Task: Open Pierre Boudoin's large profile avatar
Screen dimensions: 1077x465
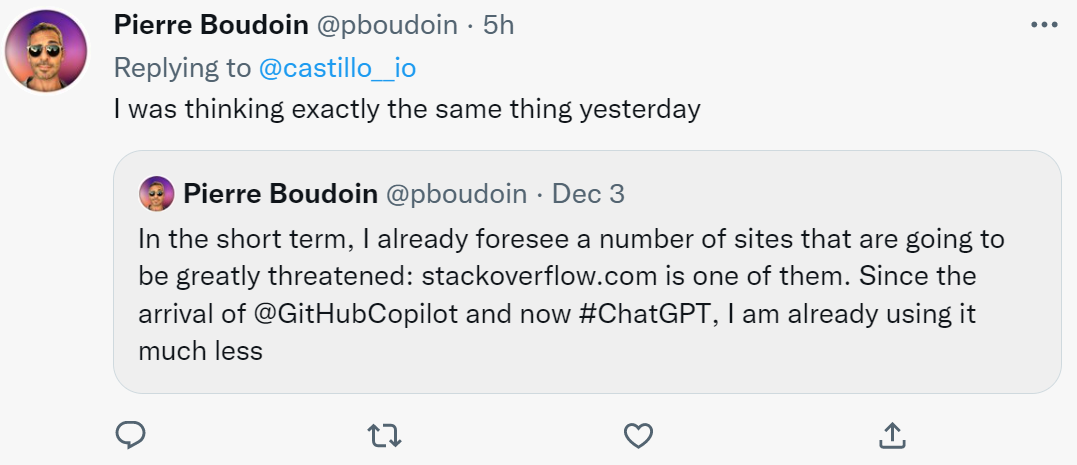Action: [x=46, y=51]
